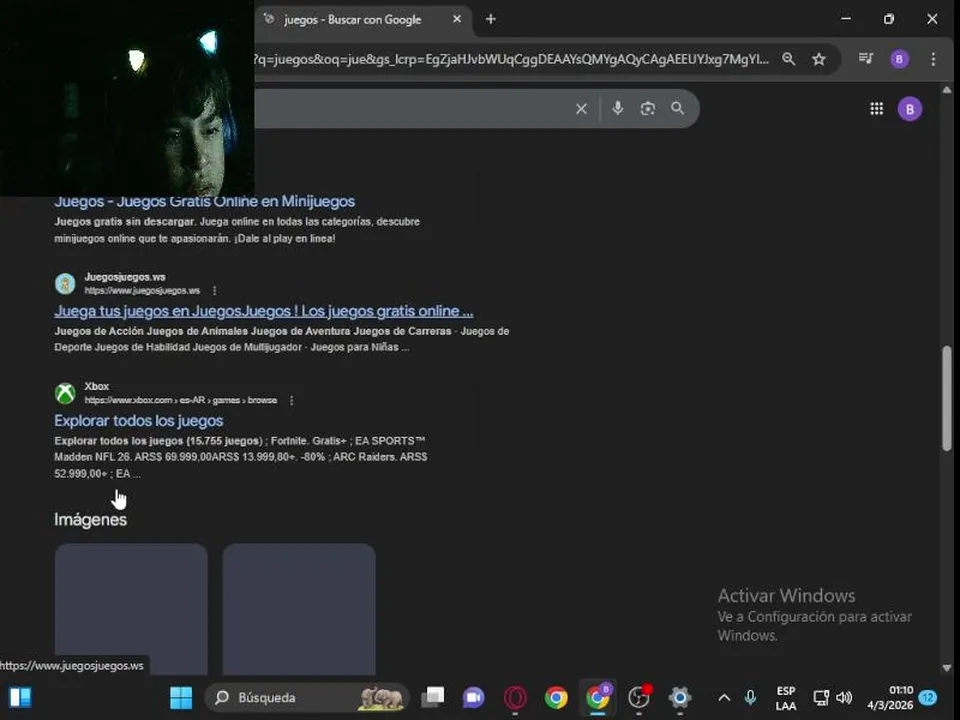Click the address bar URL field

tap(512, 59)
